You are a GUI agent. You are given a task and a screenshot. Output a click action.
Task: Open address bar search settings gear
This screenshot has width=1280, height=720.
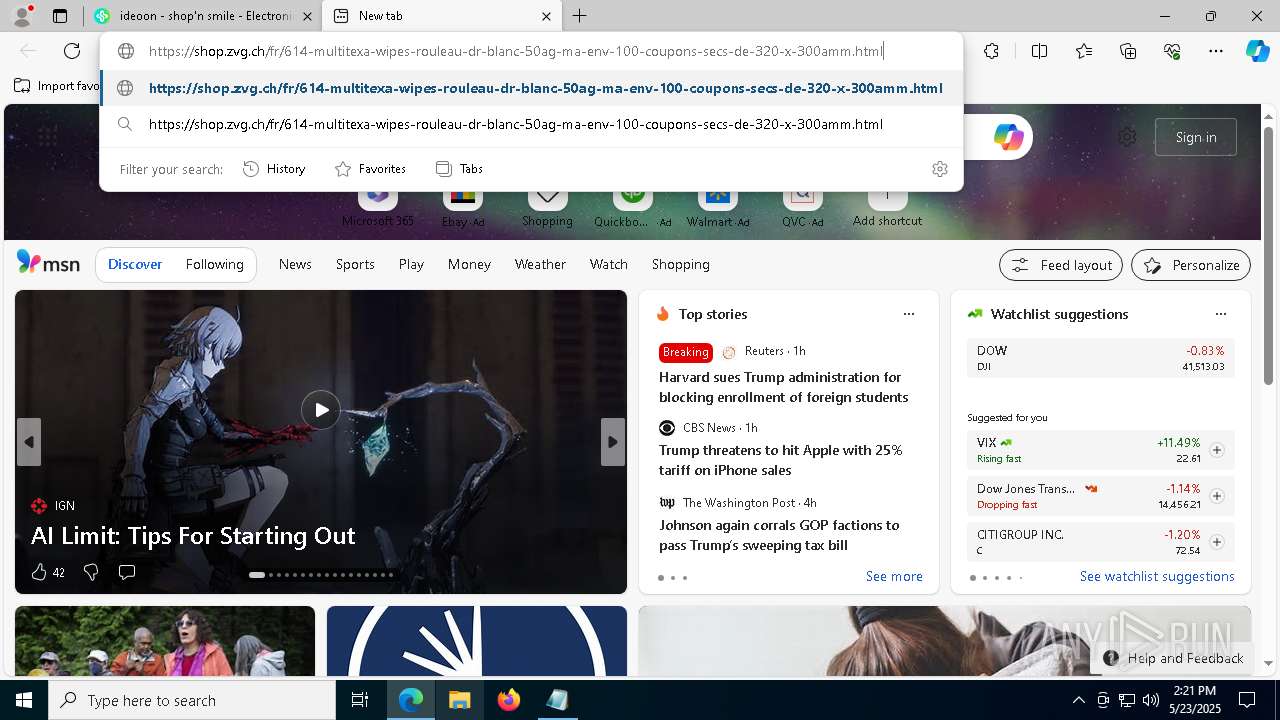(x=939, y=169)
